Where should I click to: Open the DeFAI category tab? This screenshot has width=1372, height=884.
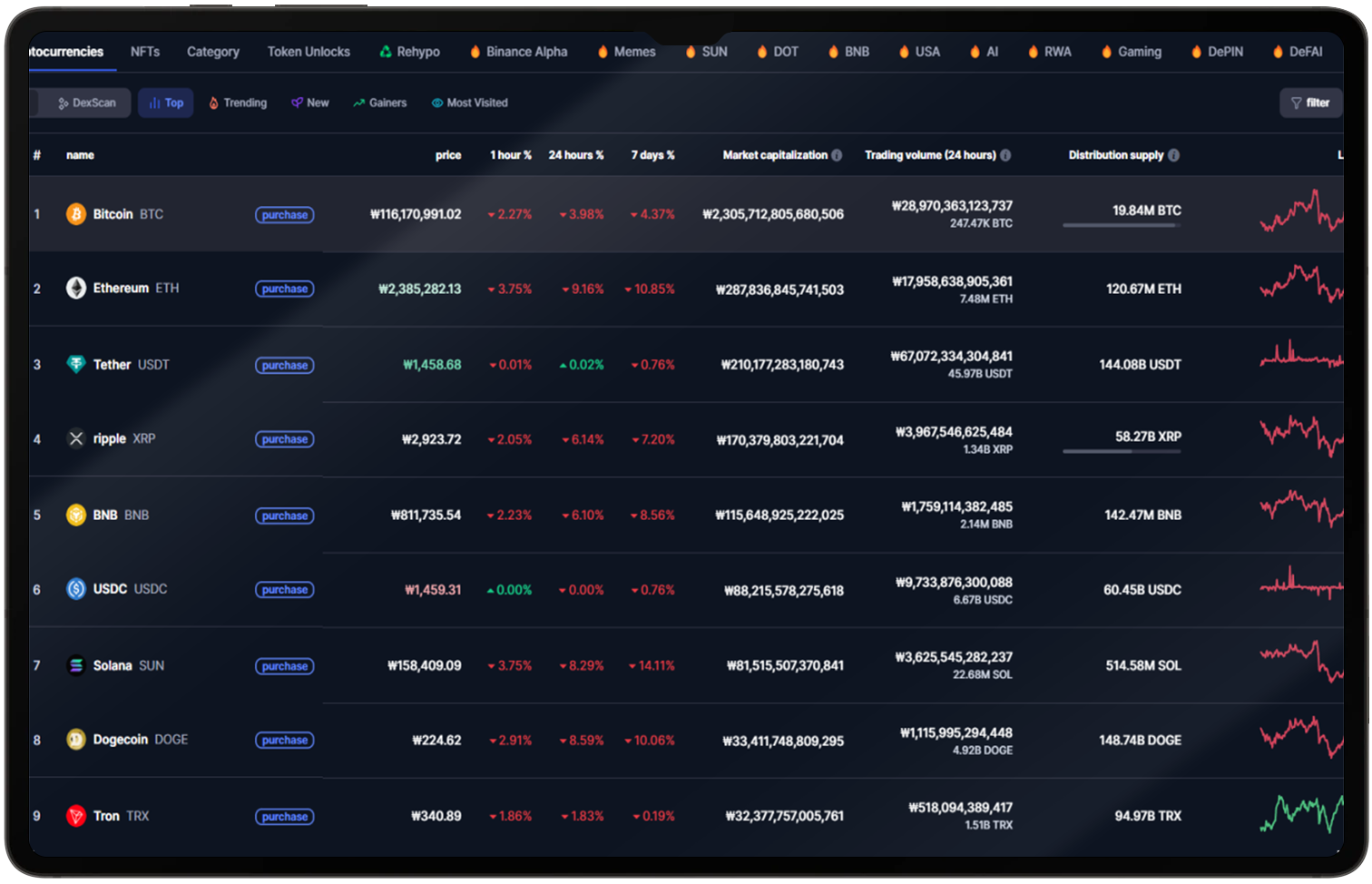pyautogui.click(x=1298, y=52)
